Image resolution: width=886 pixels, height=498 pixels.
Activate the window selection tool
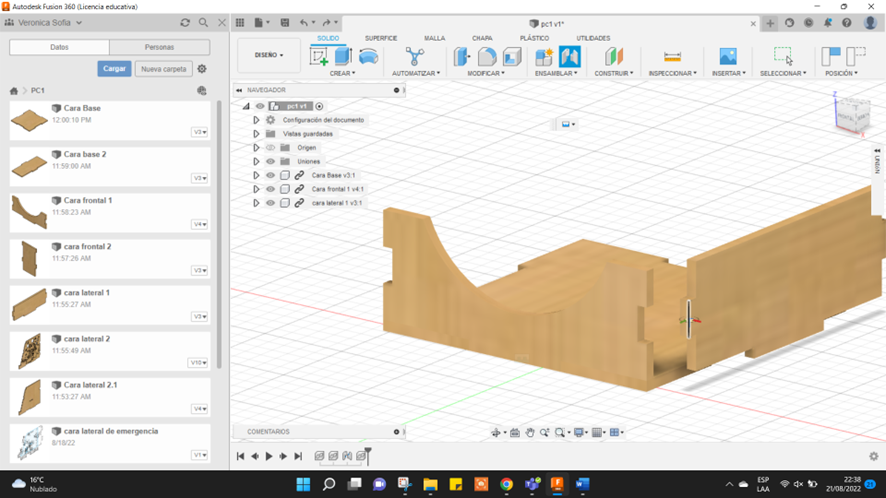click(783, 57)
